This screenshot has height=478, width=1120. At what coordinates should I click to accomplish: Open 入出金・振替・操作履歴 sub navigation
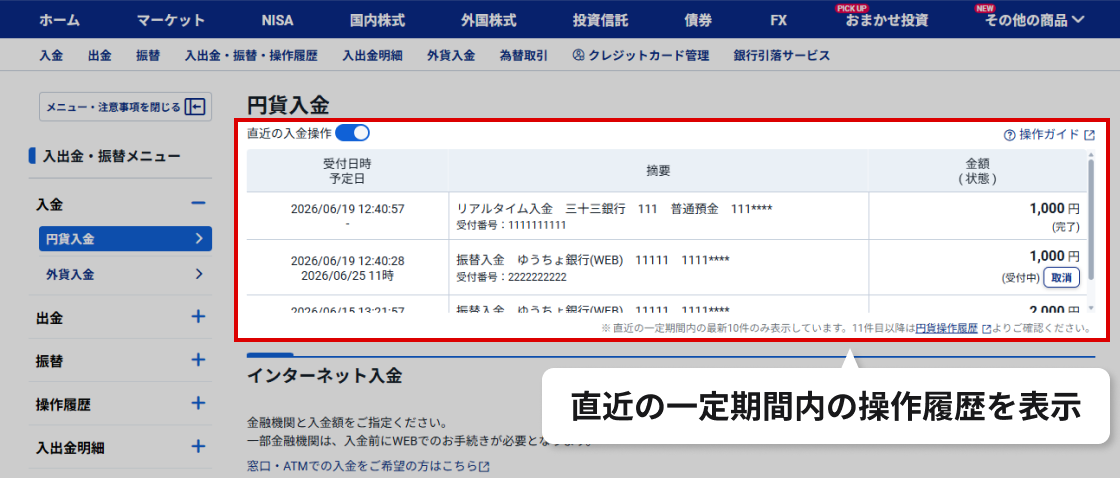click(251, 56)
